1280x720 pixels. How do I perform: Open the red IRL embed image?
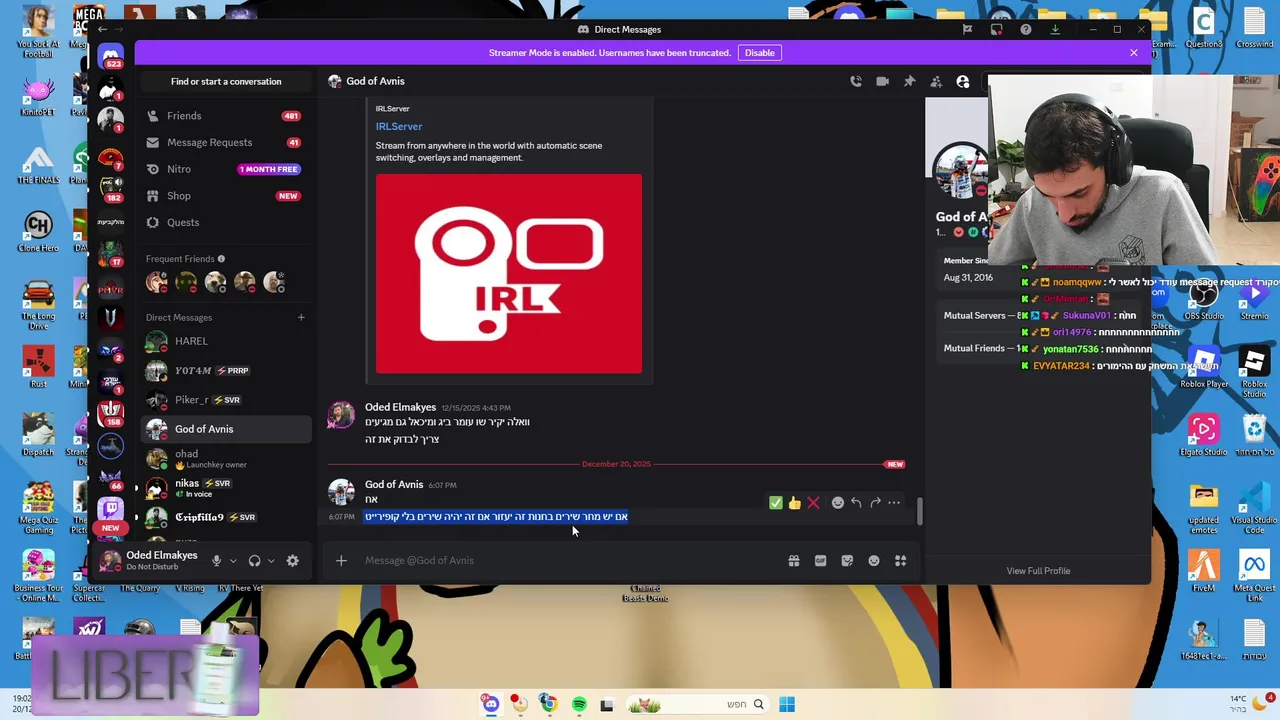(x=509, y=274)
